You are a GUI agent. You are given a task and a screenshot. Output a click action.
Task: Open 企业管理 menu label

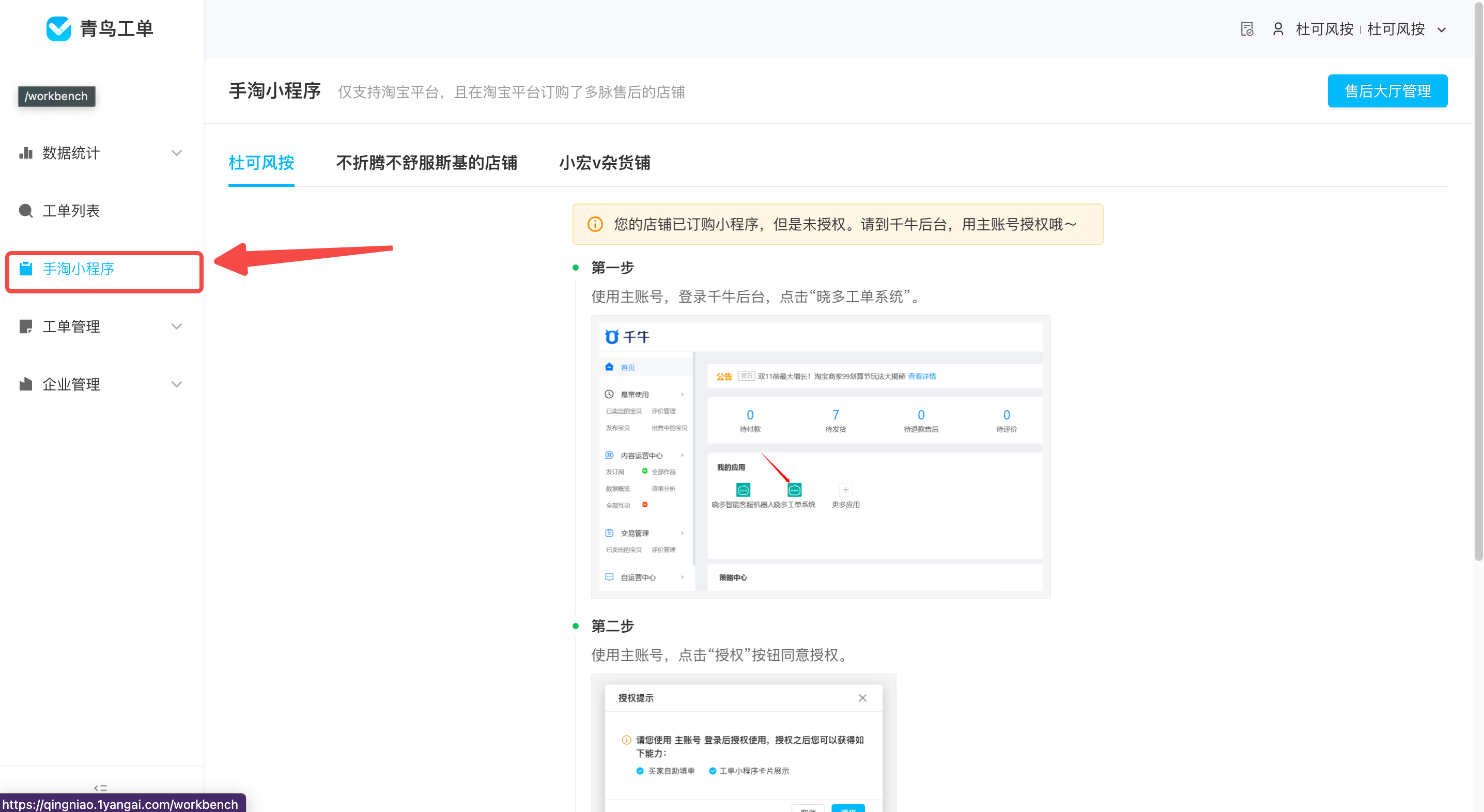pos(71,384)
